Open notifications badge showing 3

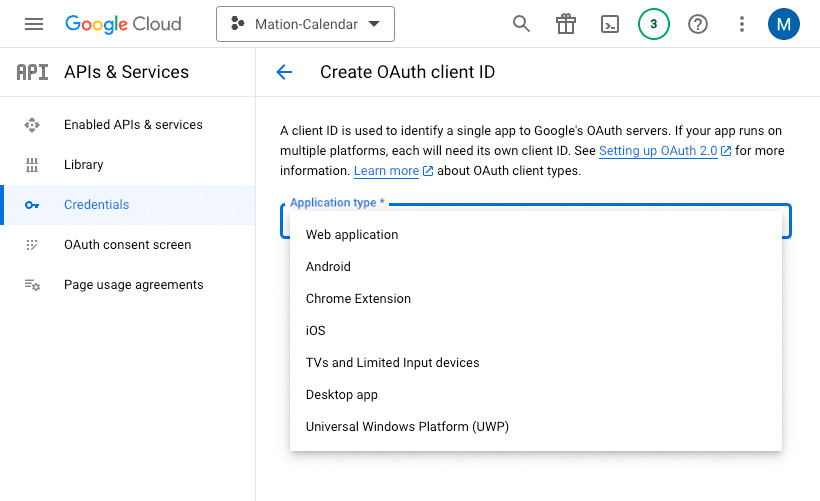pos(654,24)
